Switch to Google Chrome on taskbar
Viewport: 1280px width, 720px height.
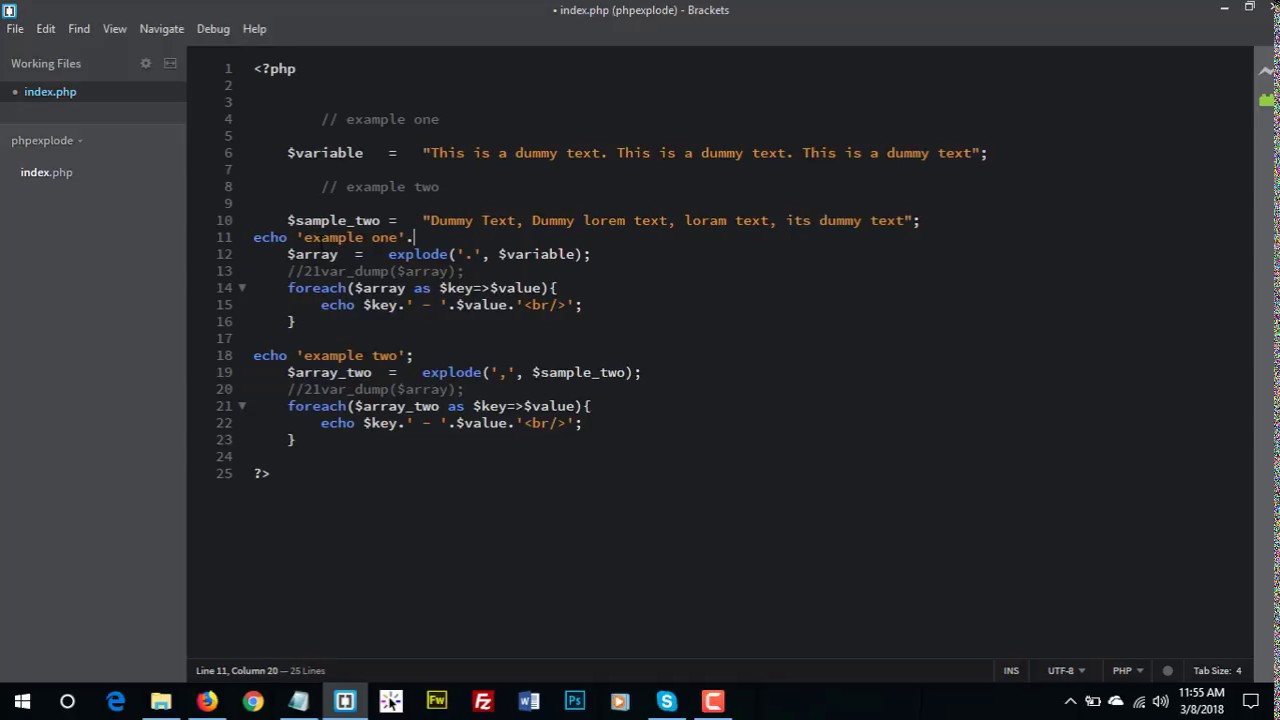click(x=253, y=701)
